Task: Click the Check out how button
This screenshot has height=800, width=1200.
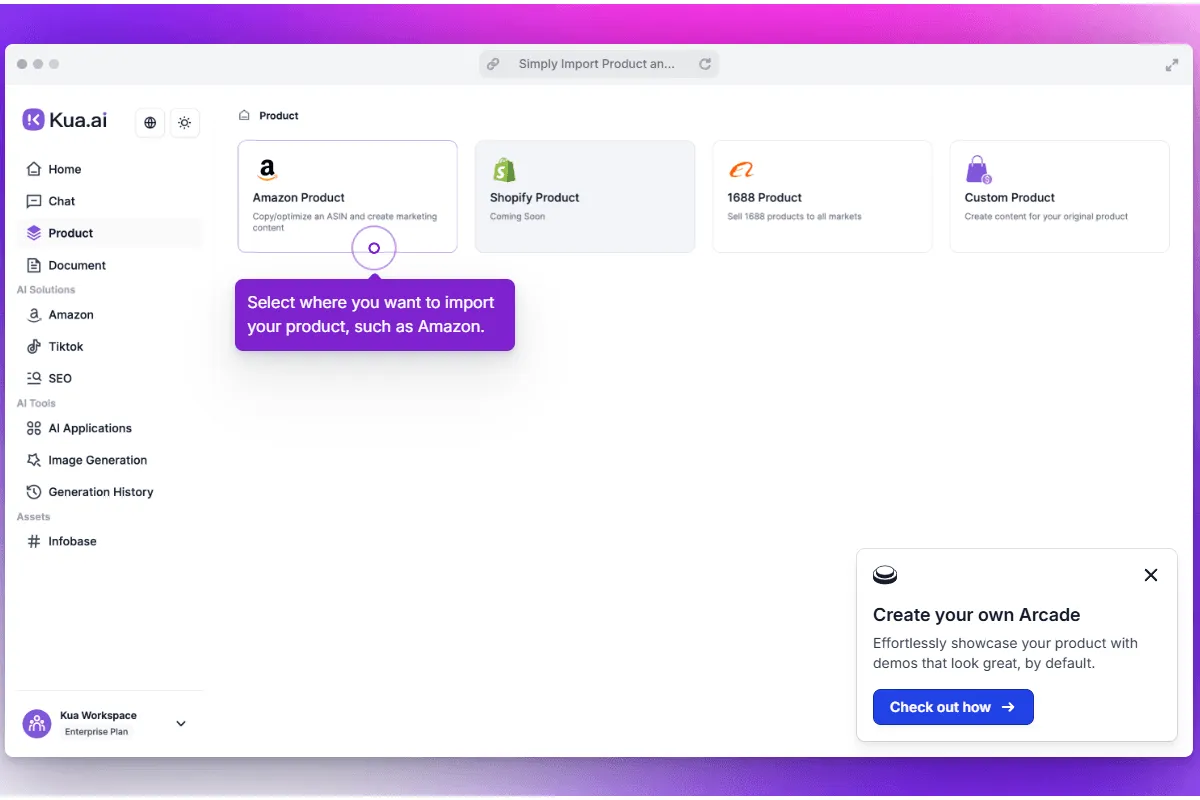Action: [x=952, y=707]
